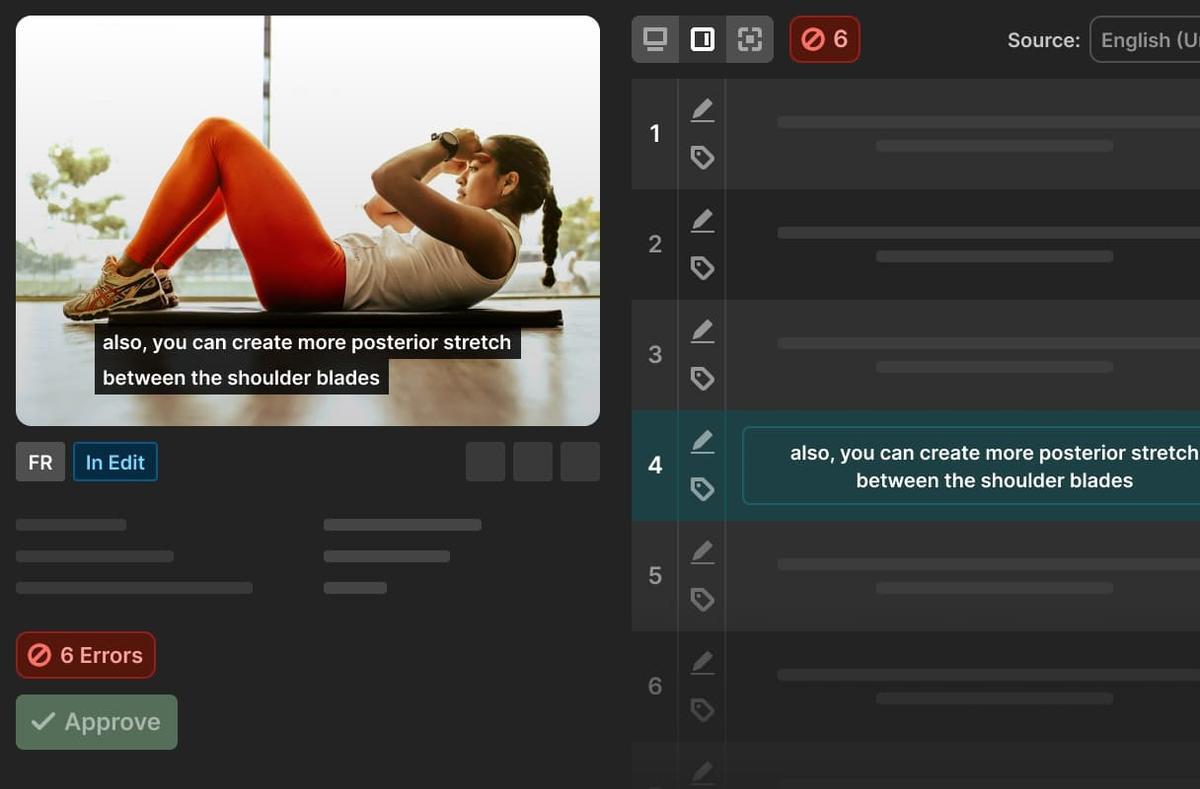View the 6 Errors summary badge
The width and height of the screenshot is (1200, 789).
tap(85, 655)
